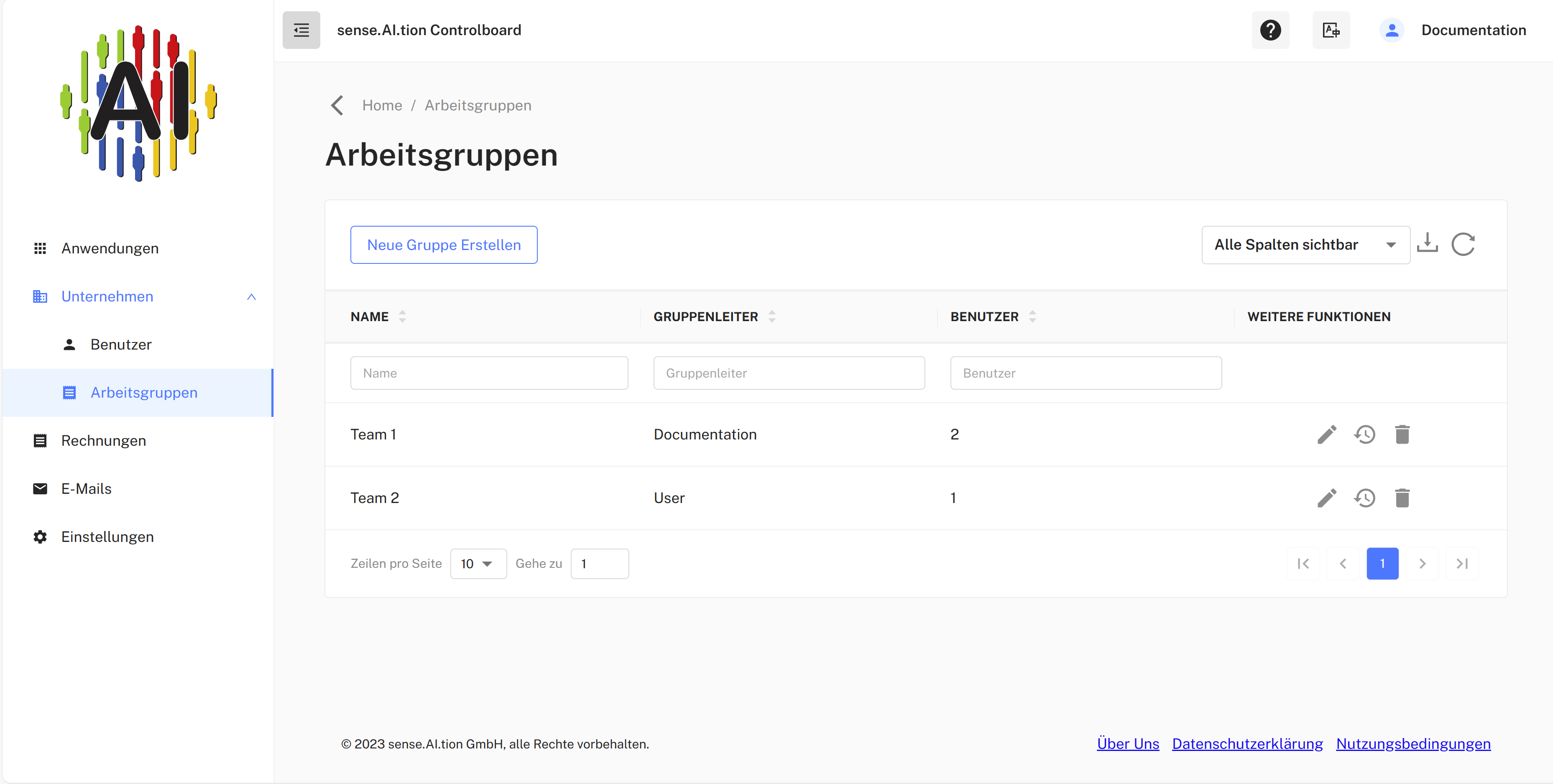1553x784 pixels.
Task: Click the Neue Gruppe Erstellen button
Action: [444, 245]
